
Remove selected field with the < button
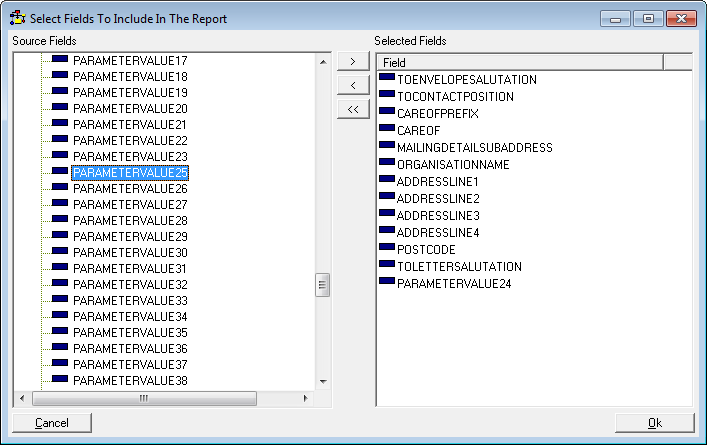[x=353, y=85]
